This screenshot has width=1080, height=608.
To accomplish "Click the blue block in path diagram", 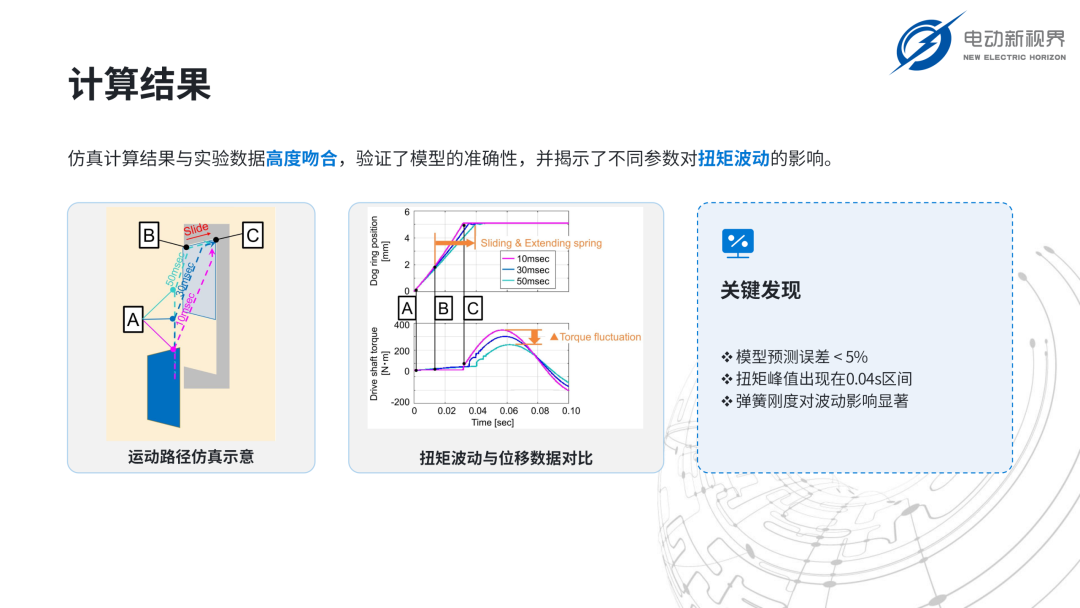I will coord(164,388).
